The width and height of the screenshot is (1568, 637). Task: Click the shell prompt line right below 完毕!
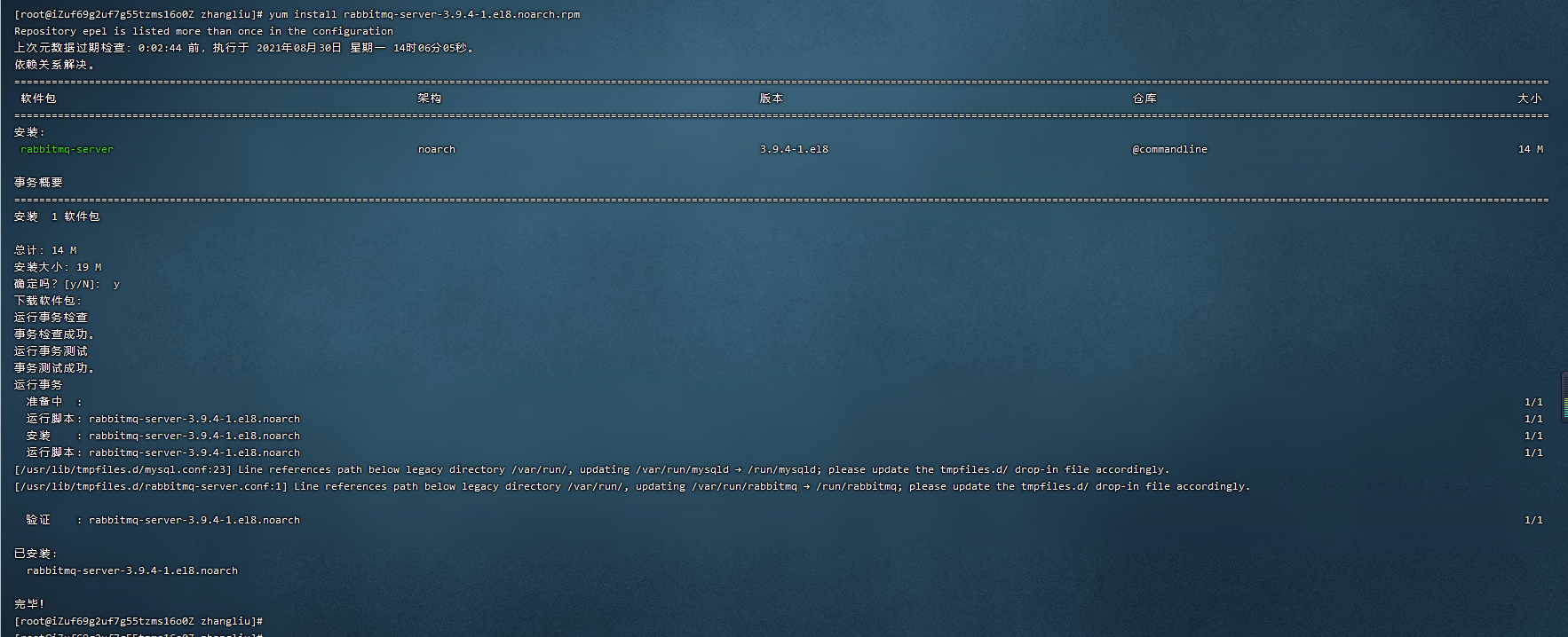tap(139, 621)
